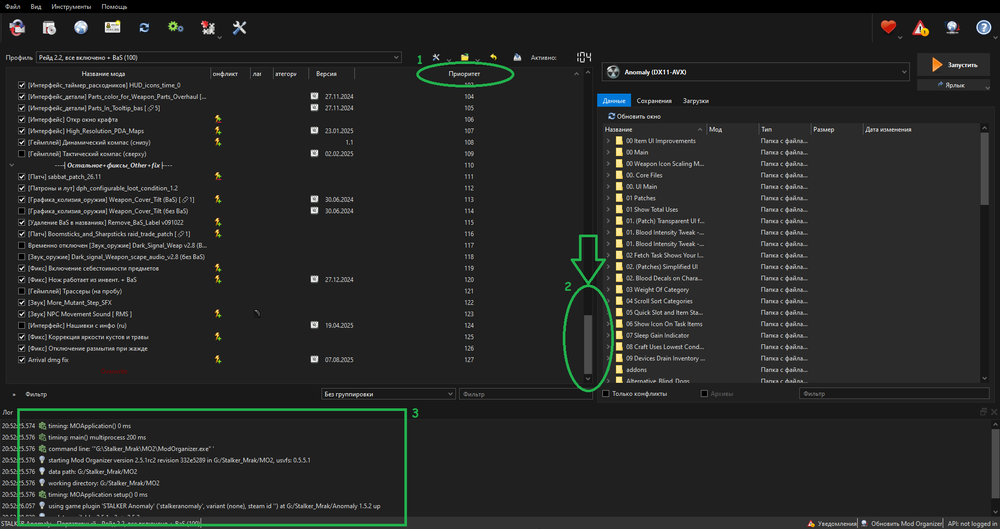Image resolution: width=1000 pixels, height=529 pixels.
Task: Toggle the Архивы checkbox
Action: (x=704, y=394)
